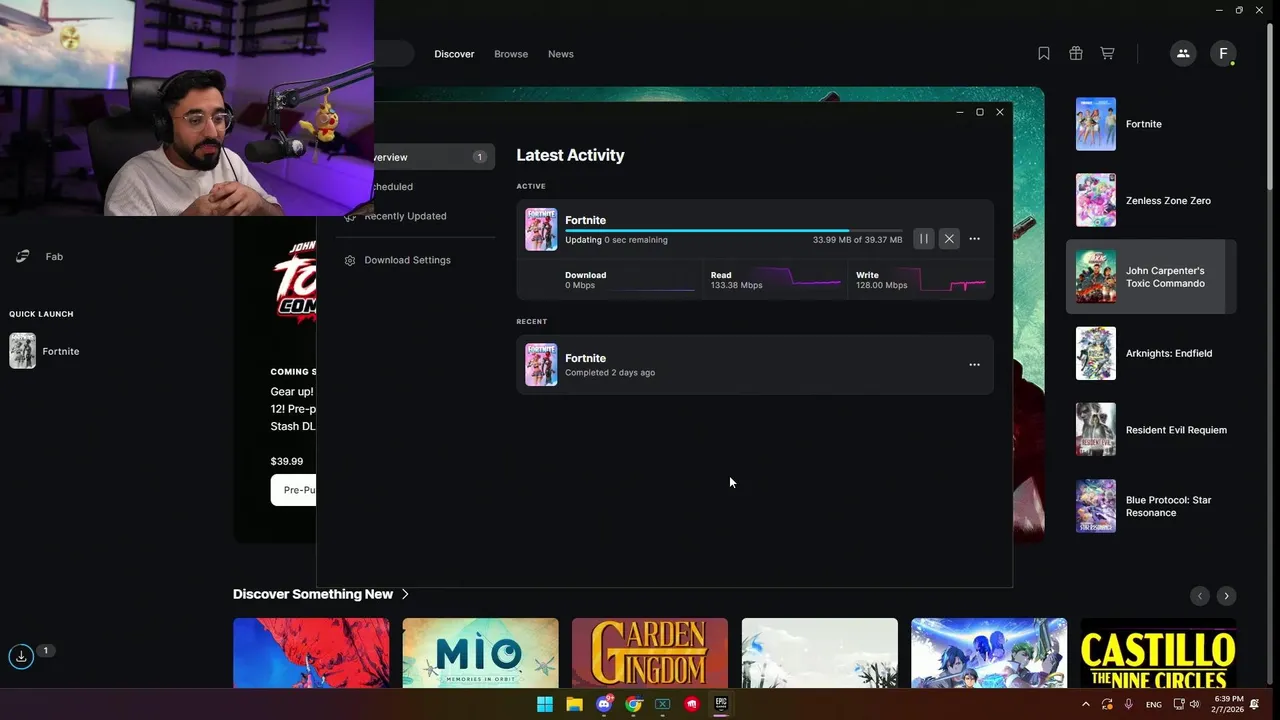Click the Epic Games Launcher taskbar icon
This screenshot has width=1280, height=720.
(720, 704)
